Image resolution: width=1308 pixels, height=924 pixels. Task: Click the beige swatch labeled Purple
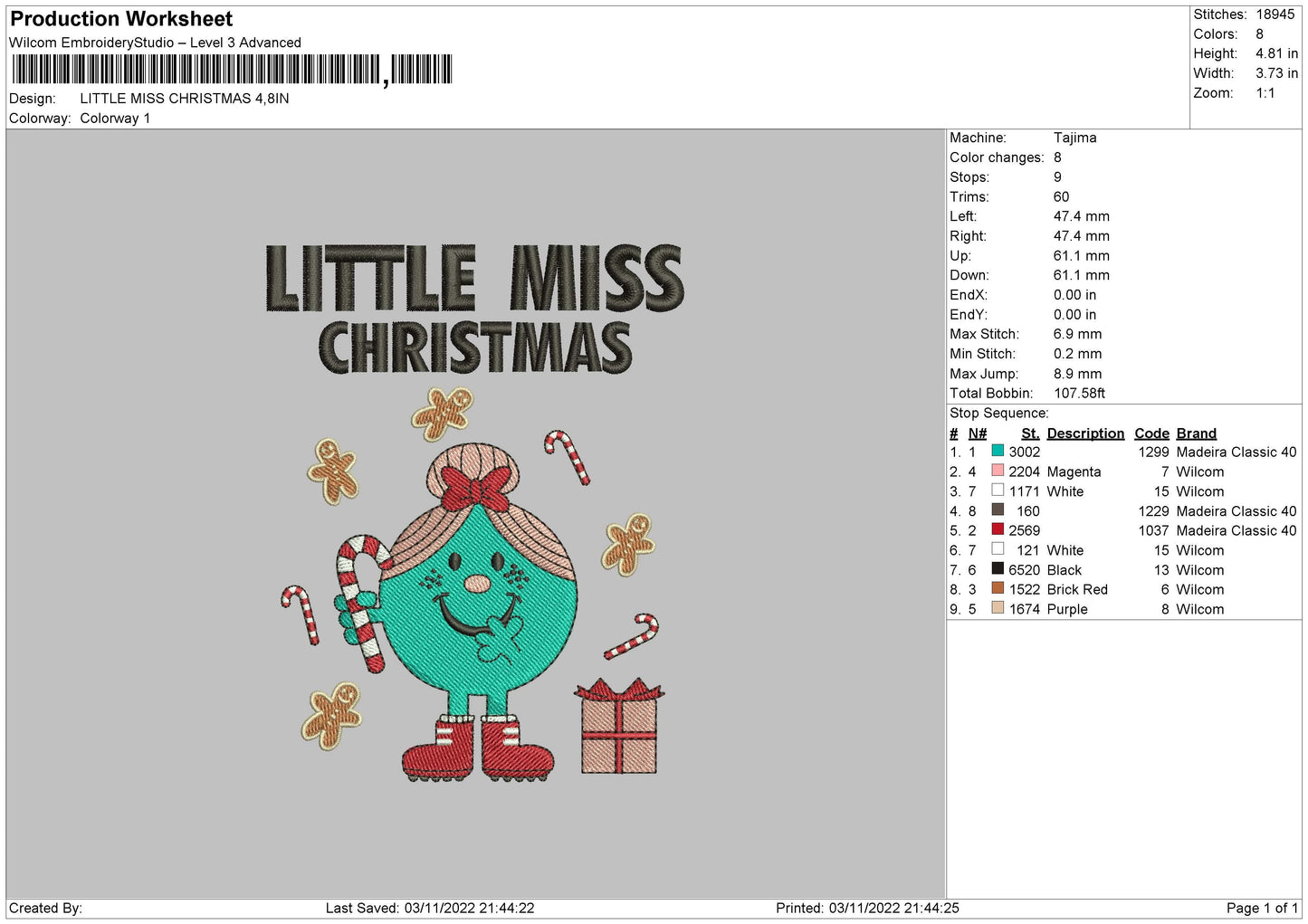(998, 608)
